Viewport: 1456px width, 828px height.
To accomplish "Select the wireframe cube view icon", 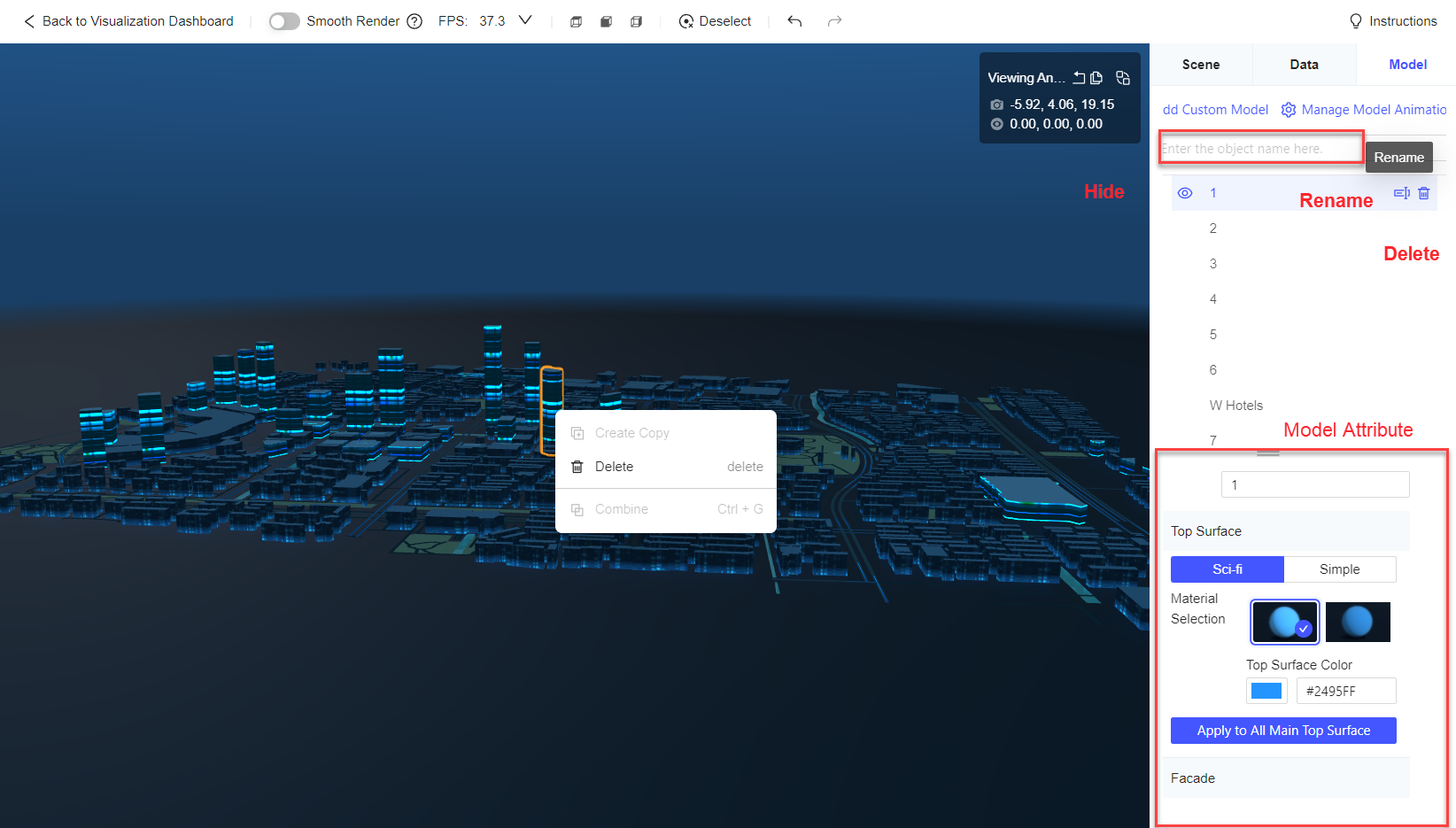I will tap(576, 21).
